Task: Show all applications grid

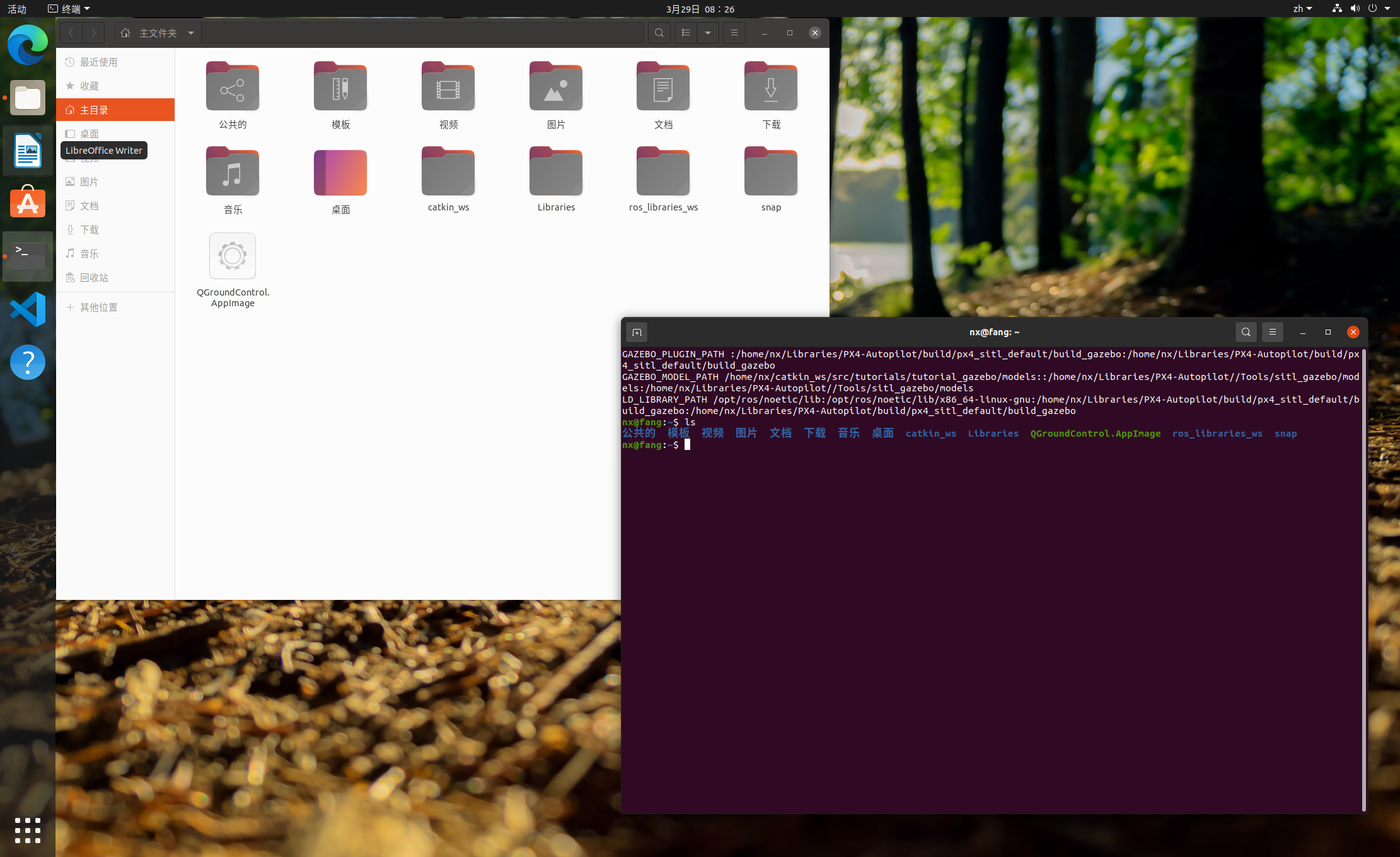Action: click(x=28, y=830)
